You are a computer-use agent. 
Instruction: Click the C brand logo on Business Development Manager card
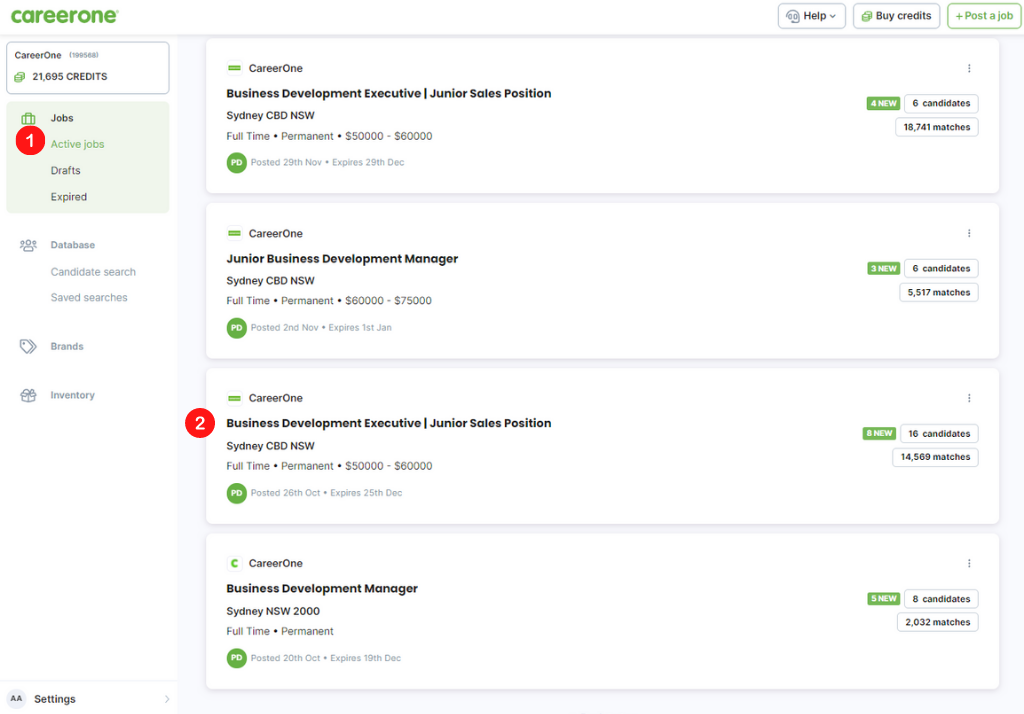point(234,563)
